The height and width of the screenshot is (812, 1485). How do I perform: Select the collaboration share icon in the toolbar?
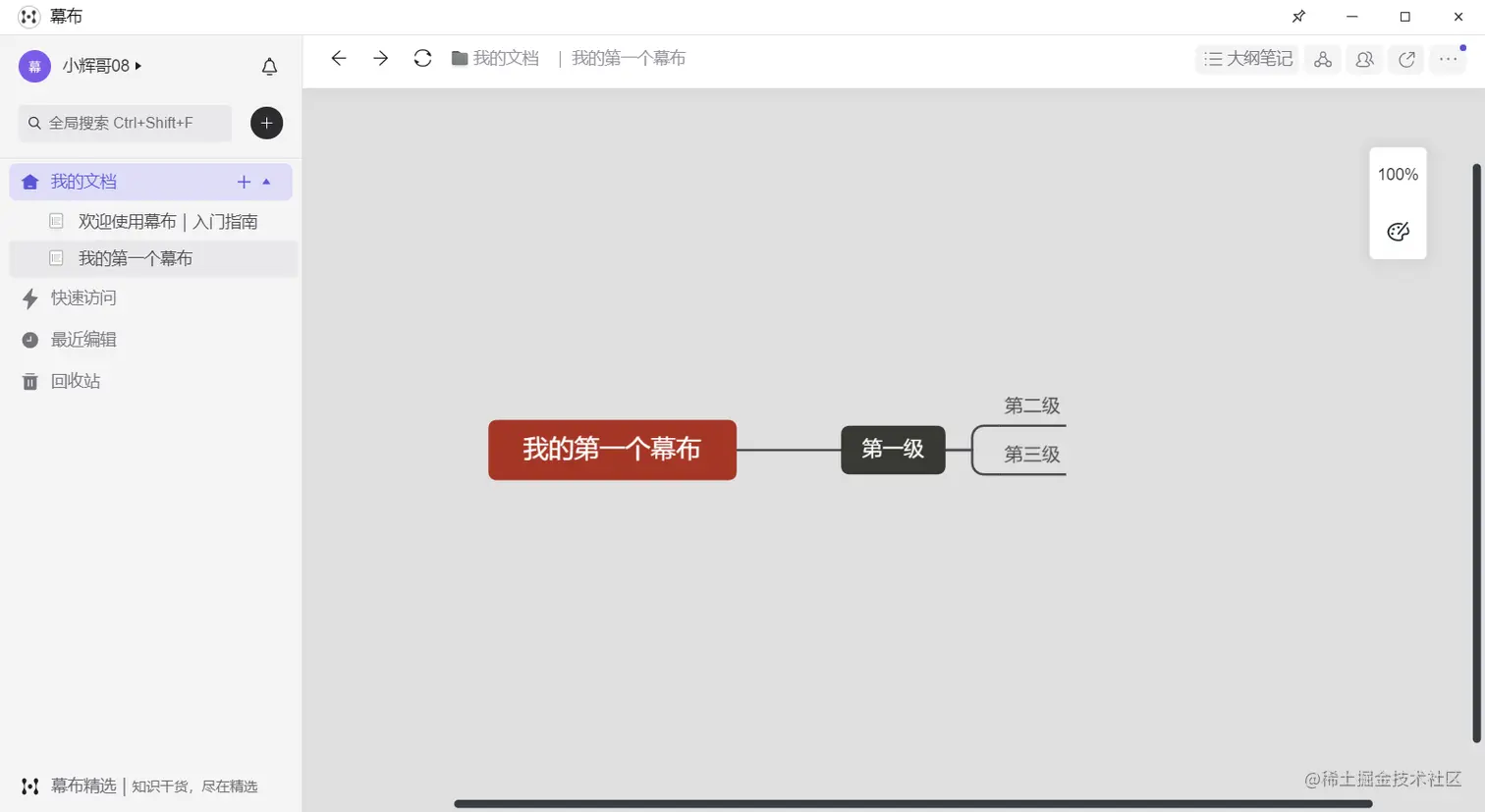1322,59
